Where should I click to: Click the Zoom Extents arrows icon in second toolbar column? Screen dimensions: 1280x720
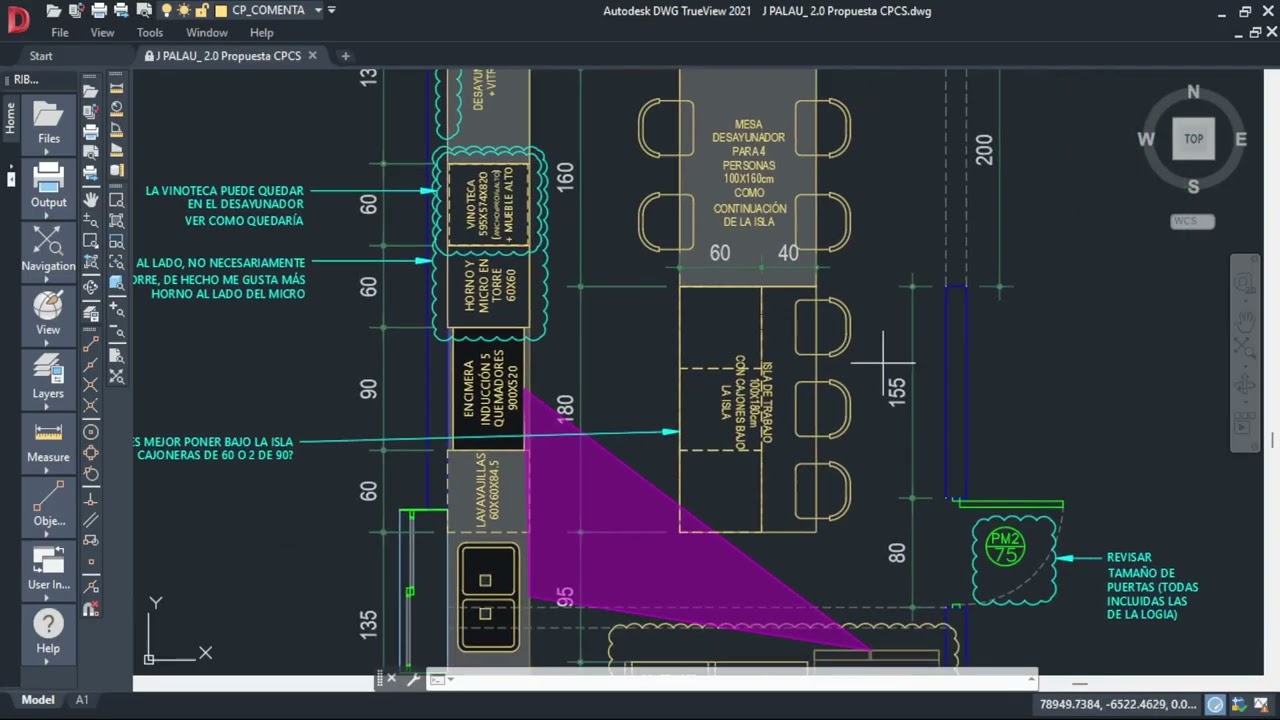coord(116,376)
